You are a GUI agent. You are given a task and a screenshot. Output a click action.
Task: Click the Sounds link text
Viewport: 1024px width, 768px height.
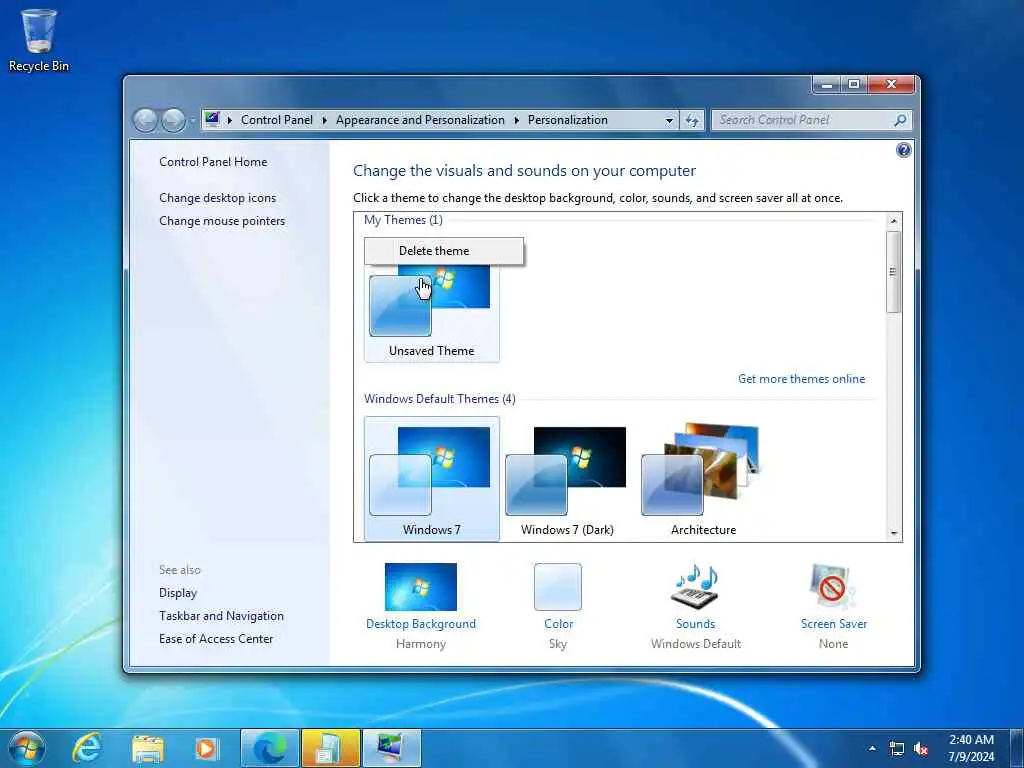tap(696, 624)
